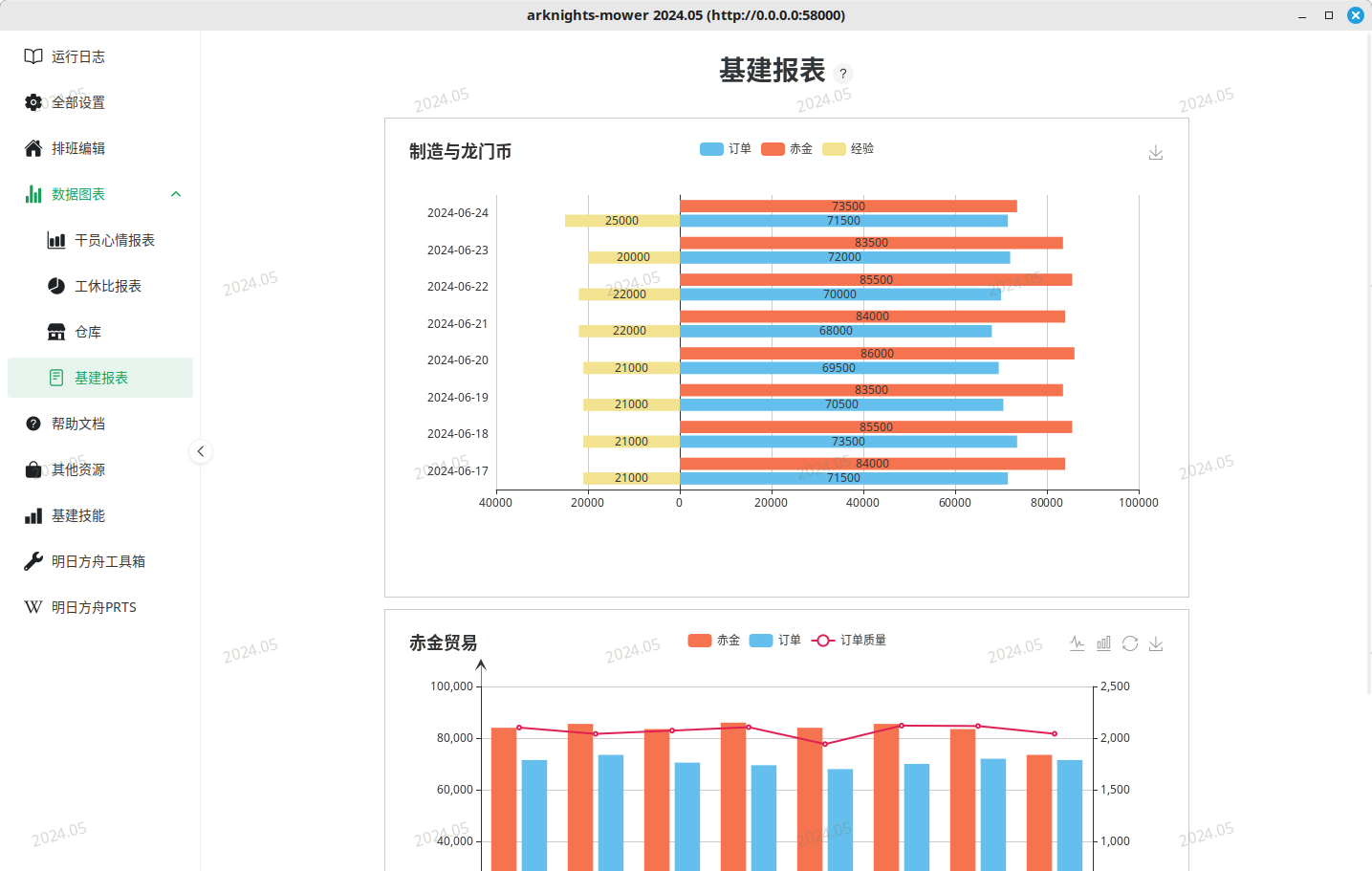This screenshot has width=1372, height=871.
Task: Open 基建技能 page
Action: [100, 515]
